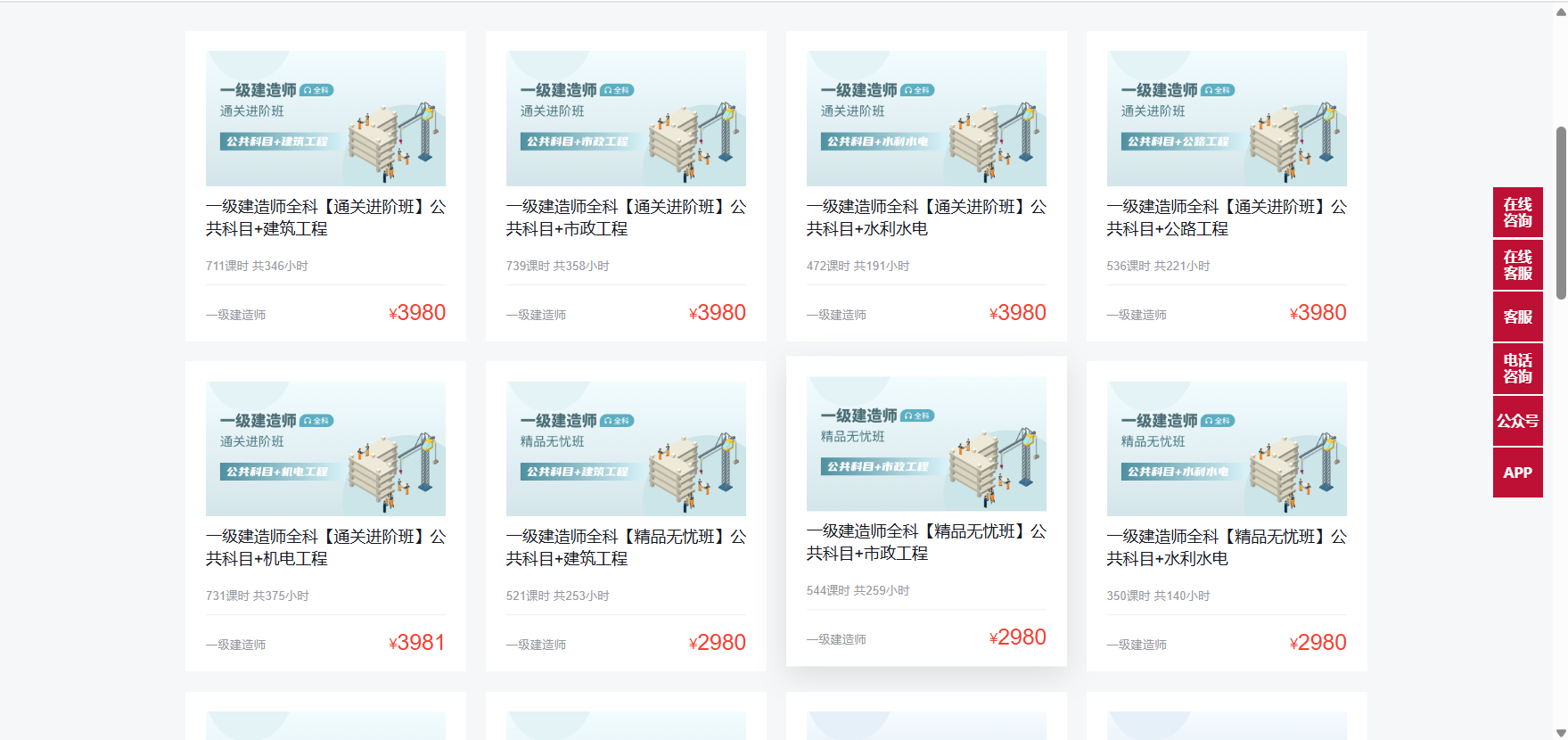This screenshot has height=740, width=1568.
Task: Click 一级建造师 tag on 公路工程 card
Action: tap(1137, 315)
